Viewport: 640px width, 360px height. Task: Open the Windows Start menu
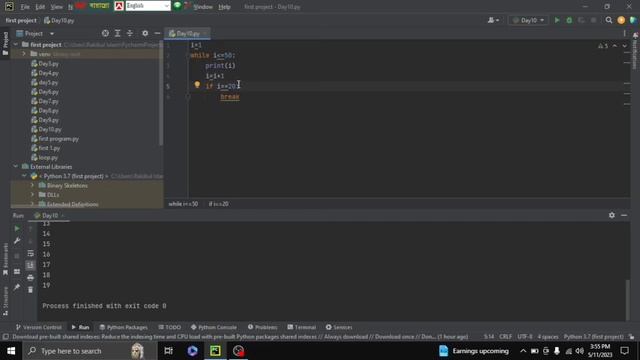point(11,351)
